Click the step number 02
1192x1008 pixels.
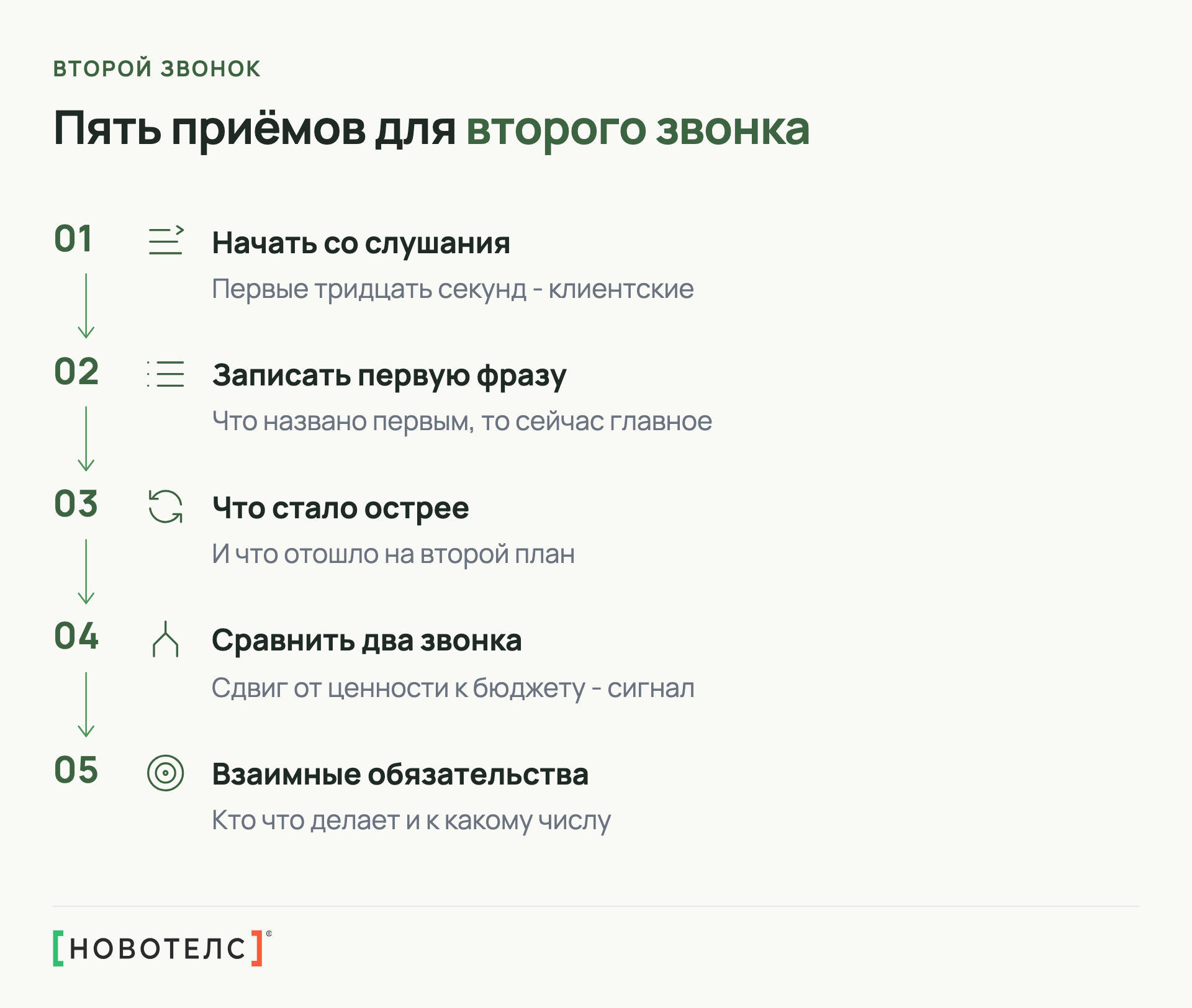76,372
